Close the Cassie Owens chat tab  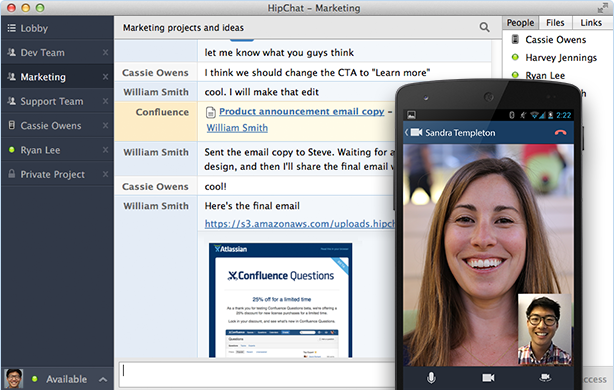[x=105, y=125]
